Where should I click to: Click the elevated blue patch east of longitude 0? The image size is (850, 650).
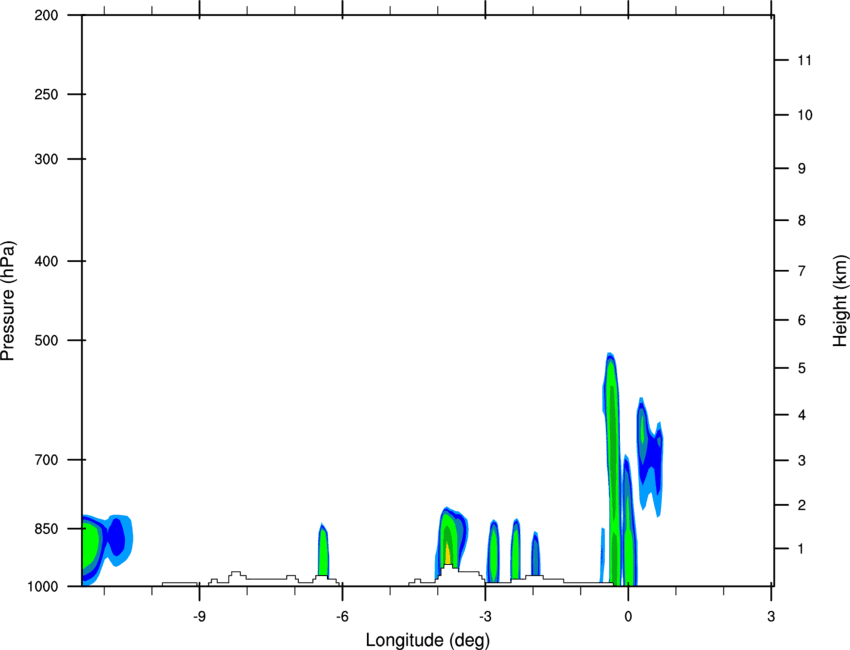point(649,456)
